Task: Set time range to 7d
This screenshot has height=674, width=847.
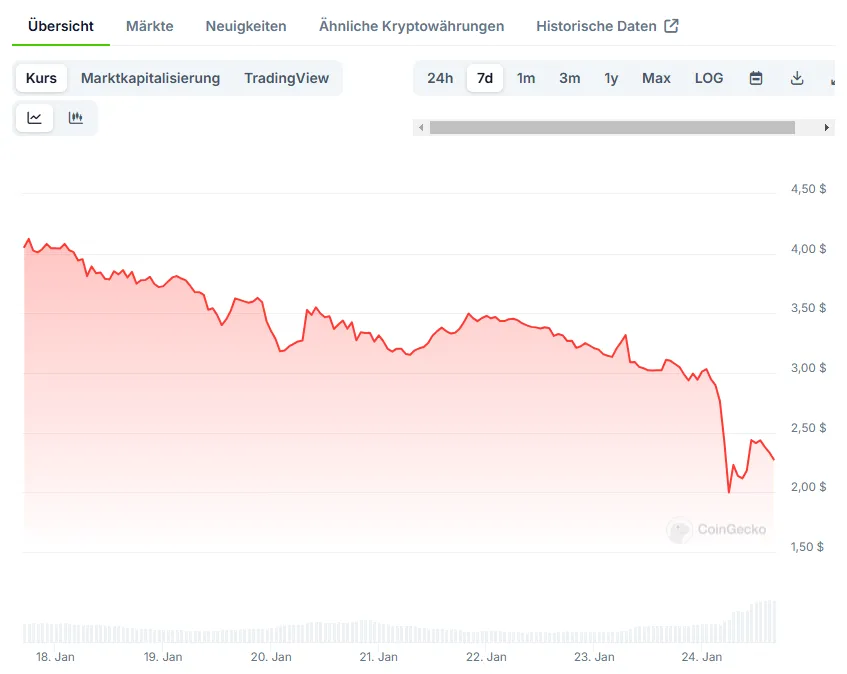Action: pyautogui.click(x=485, y=78)
